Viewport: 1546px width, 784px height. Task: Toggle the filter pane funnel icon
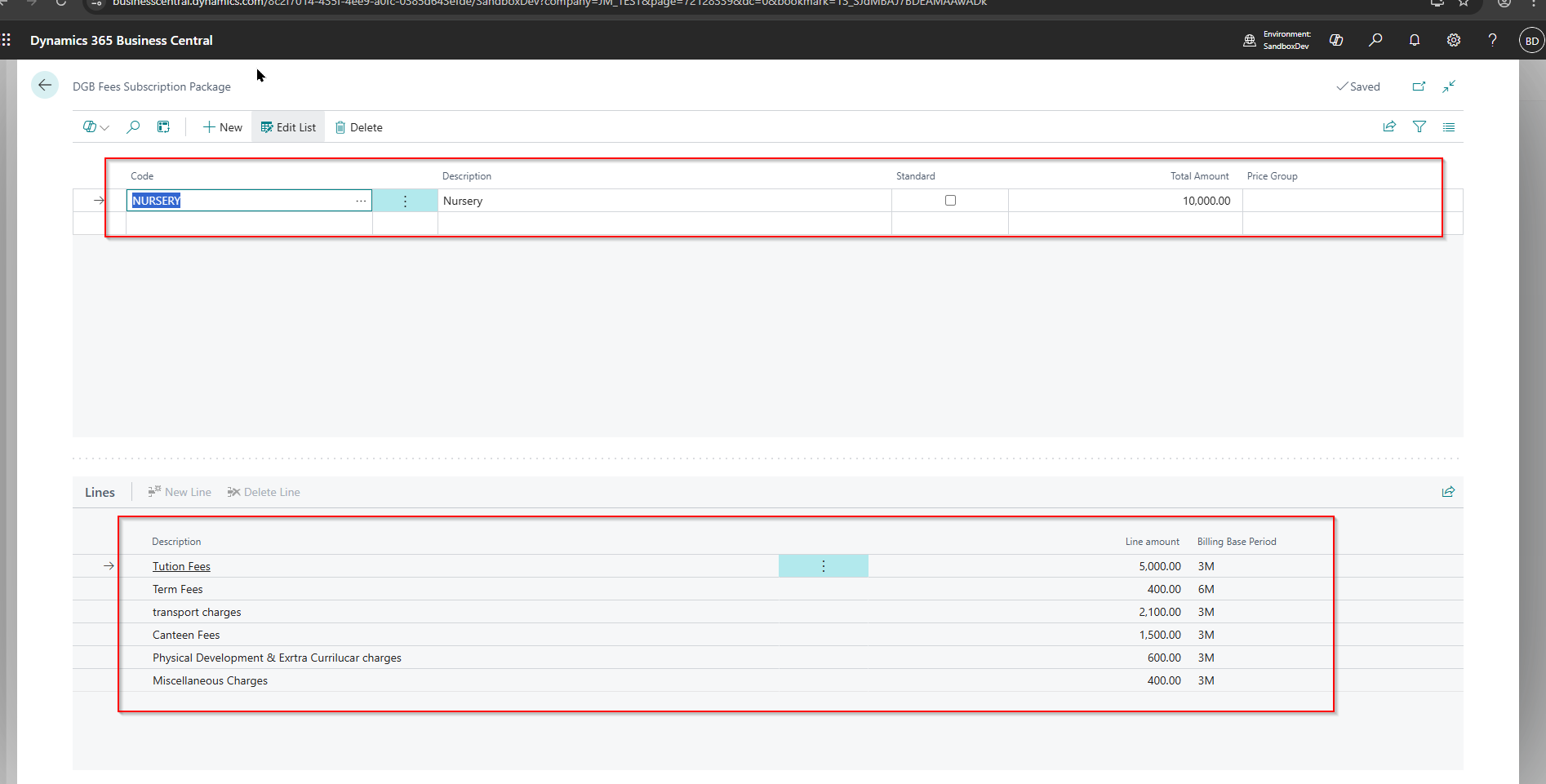point(1419,127)
